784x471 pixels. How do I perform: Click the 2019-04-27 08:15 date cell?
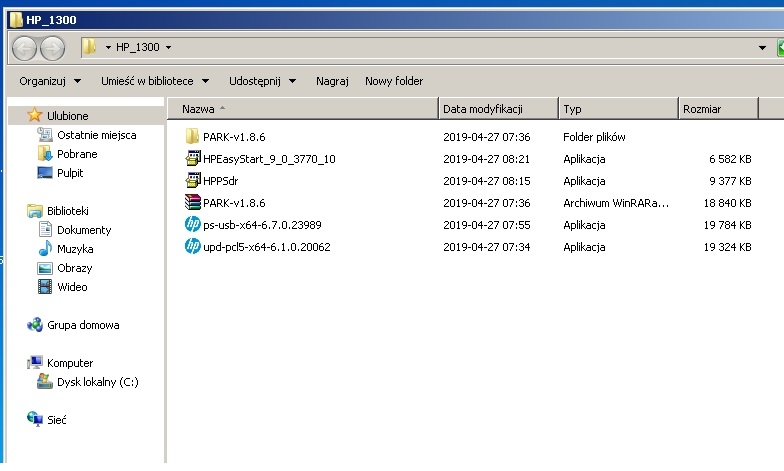pos(486,181)
